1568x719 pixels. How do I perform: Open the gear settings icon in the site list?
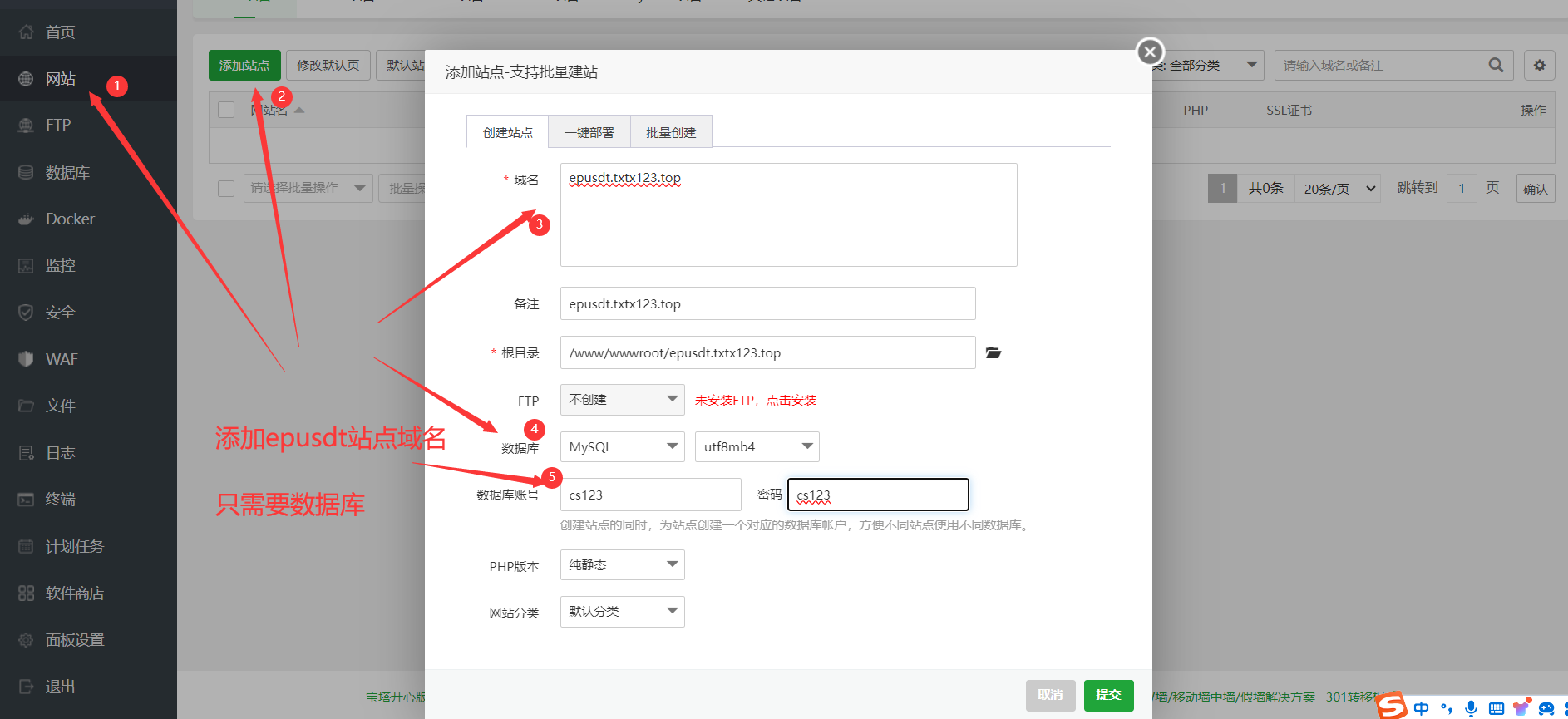tap(1540, 65)
